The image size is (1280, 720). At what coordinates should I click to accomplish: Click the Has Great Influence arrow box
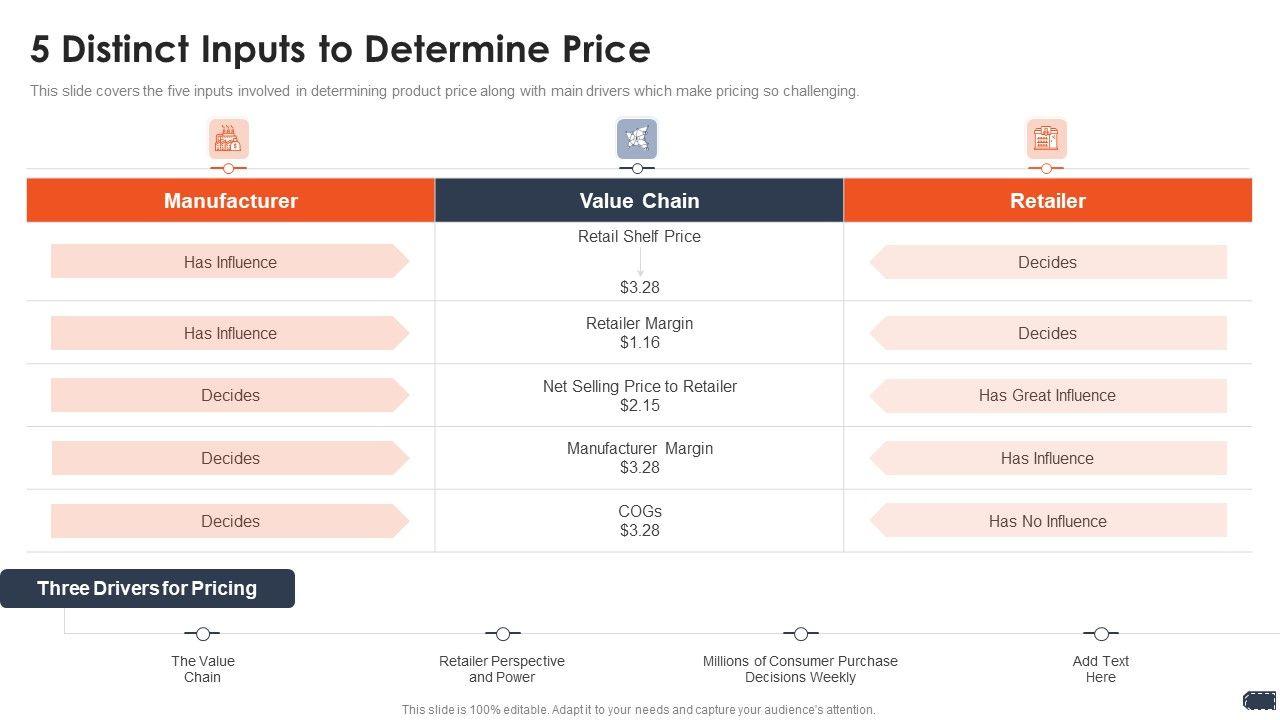(1047, 396)
